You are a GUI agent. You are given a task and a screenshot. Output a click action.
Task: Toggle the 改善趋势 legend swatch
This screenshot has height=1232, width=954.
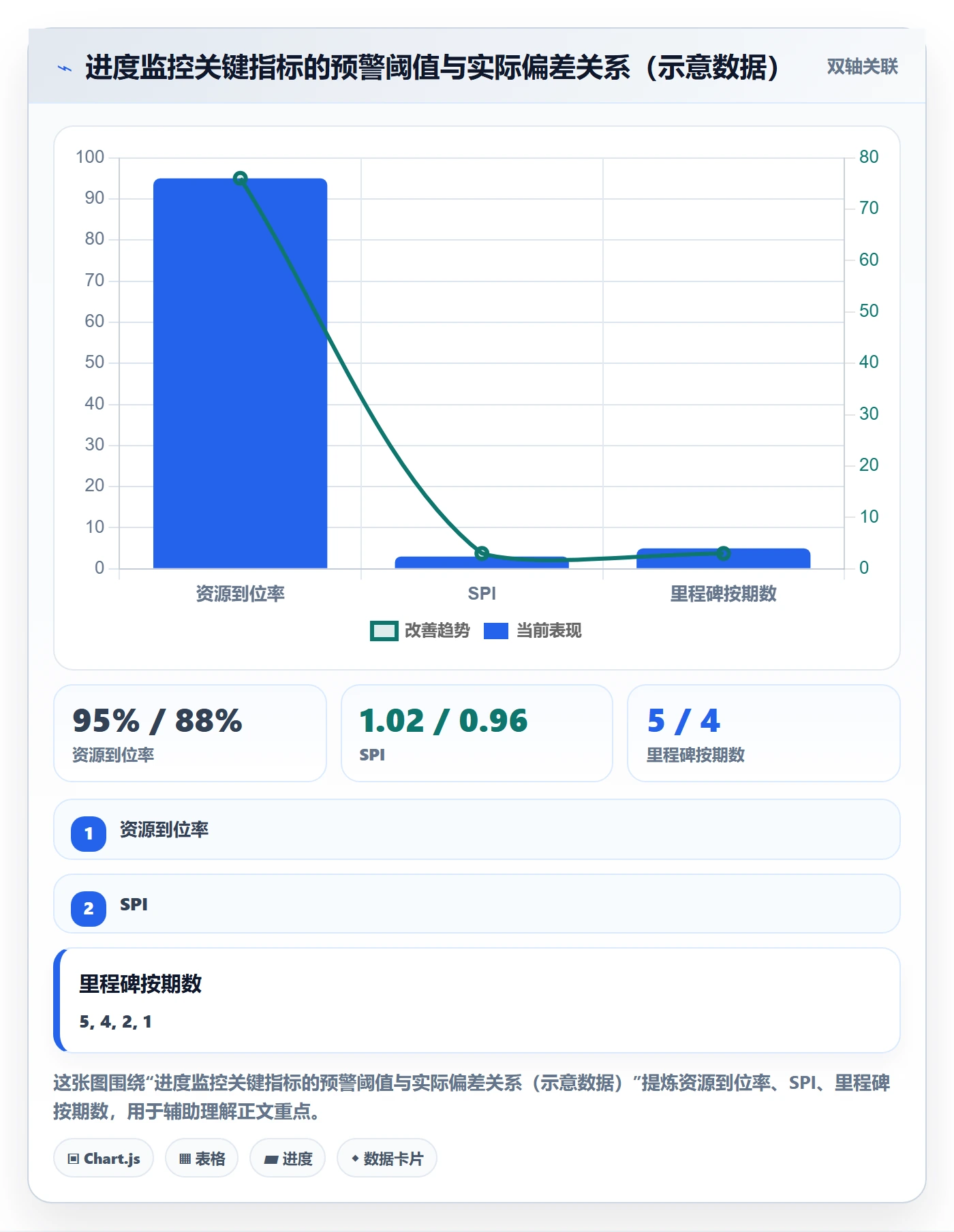(384, 631)
